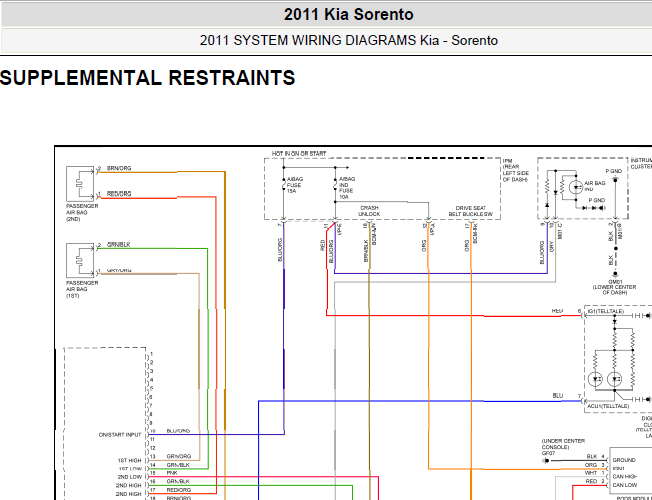Click the "(UNDER CENTER CONSOLE) GF07" ground label
This screenshot has height=500, width=652.
[563, 447]
